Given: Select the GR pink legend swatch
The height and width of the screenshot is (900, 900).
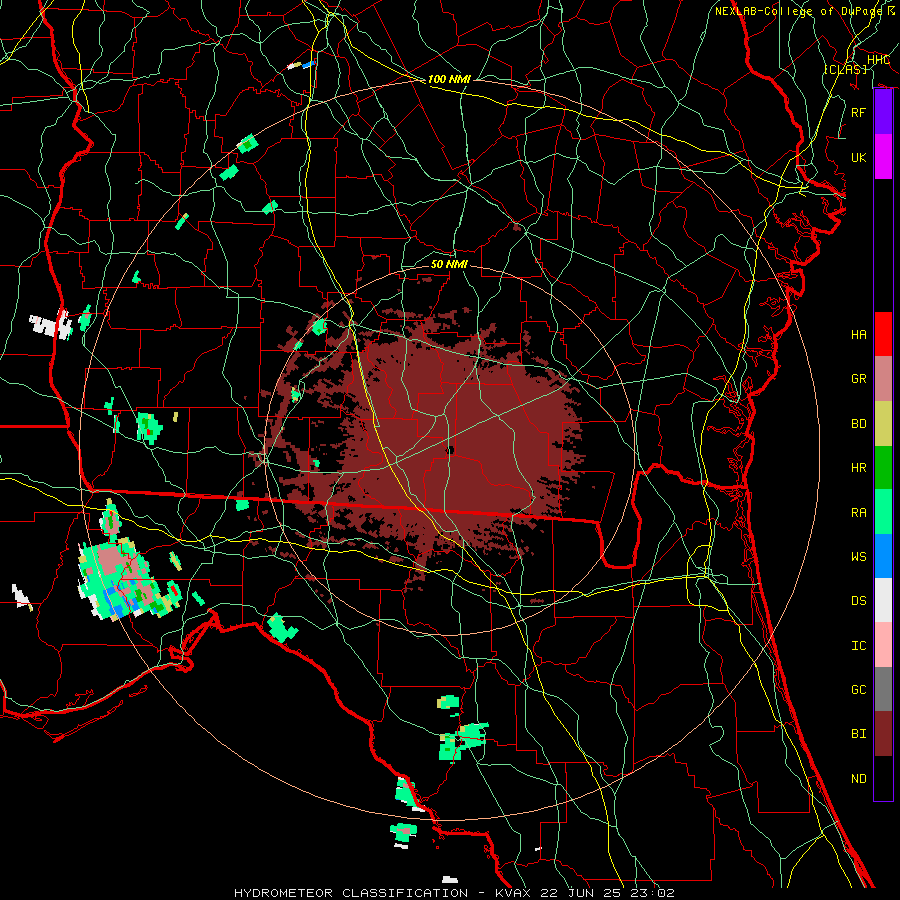Looking at the screenshot, I should click(883, 378).
